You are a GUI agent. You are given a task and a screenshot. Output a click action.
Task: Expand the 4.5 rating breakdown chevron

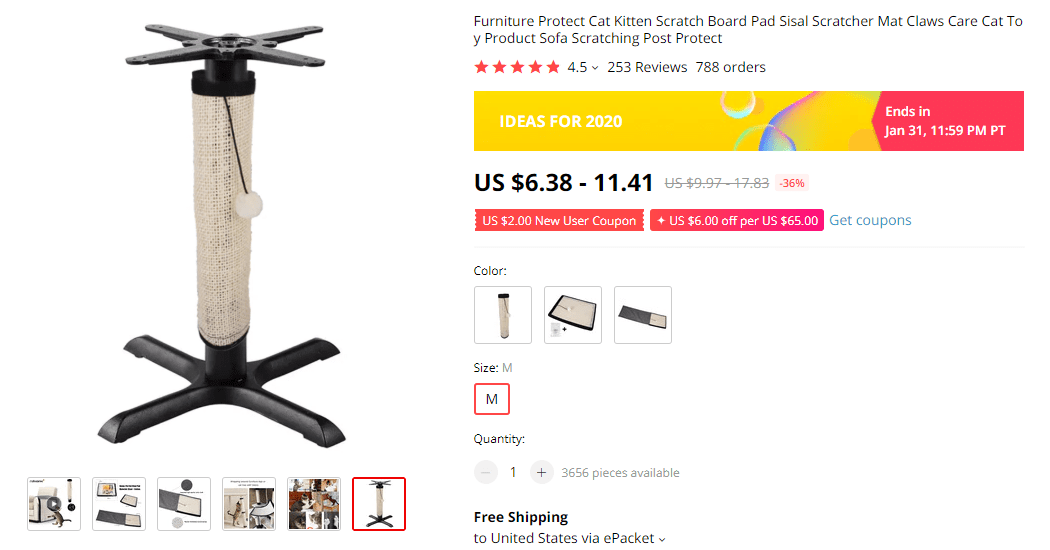pos(595,68)
